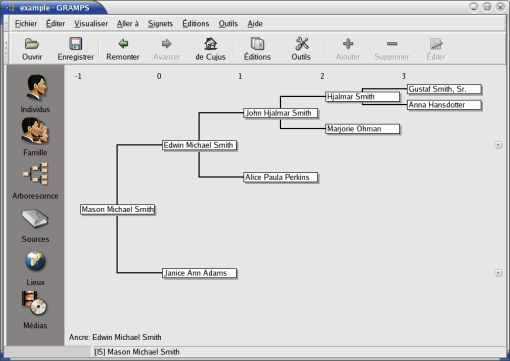
Task: Expand ancestors arrow beside Janice's branch
Action: point(498,273)
